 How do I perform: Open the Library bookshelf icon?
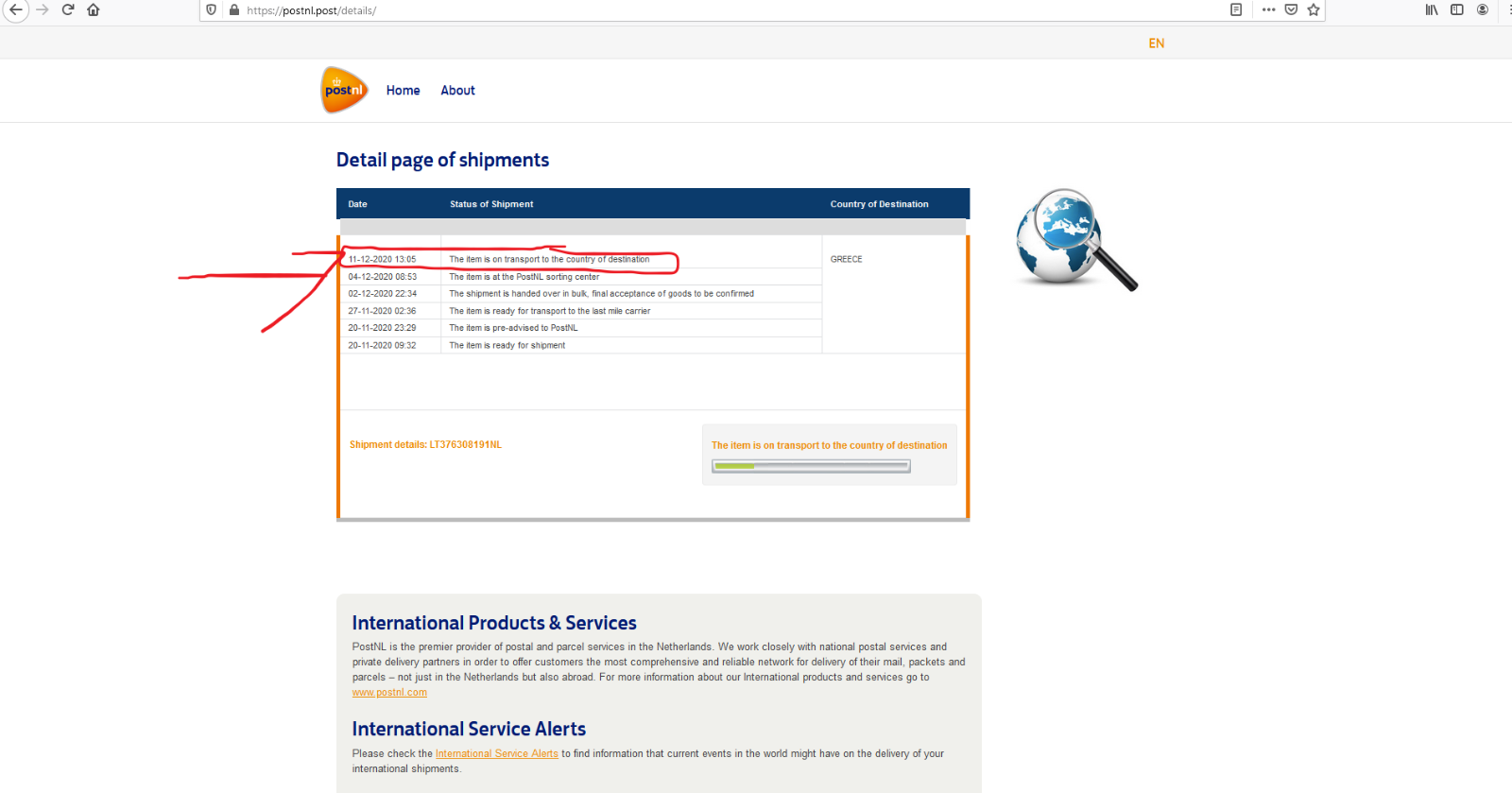click(1432, 9)
